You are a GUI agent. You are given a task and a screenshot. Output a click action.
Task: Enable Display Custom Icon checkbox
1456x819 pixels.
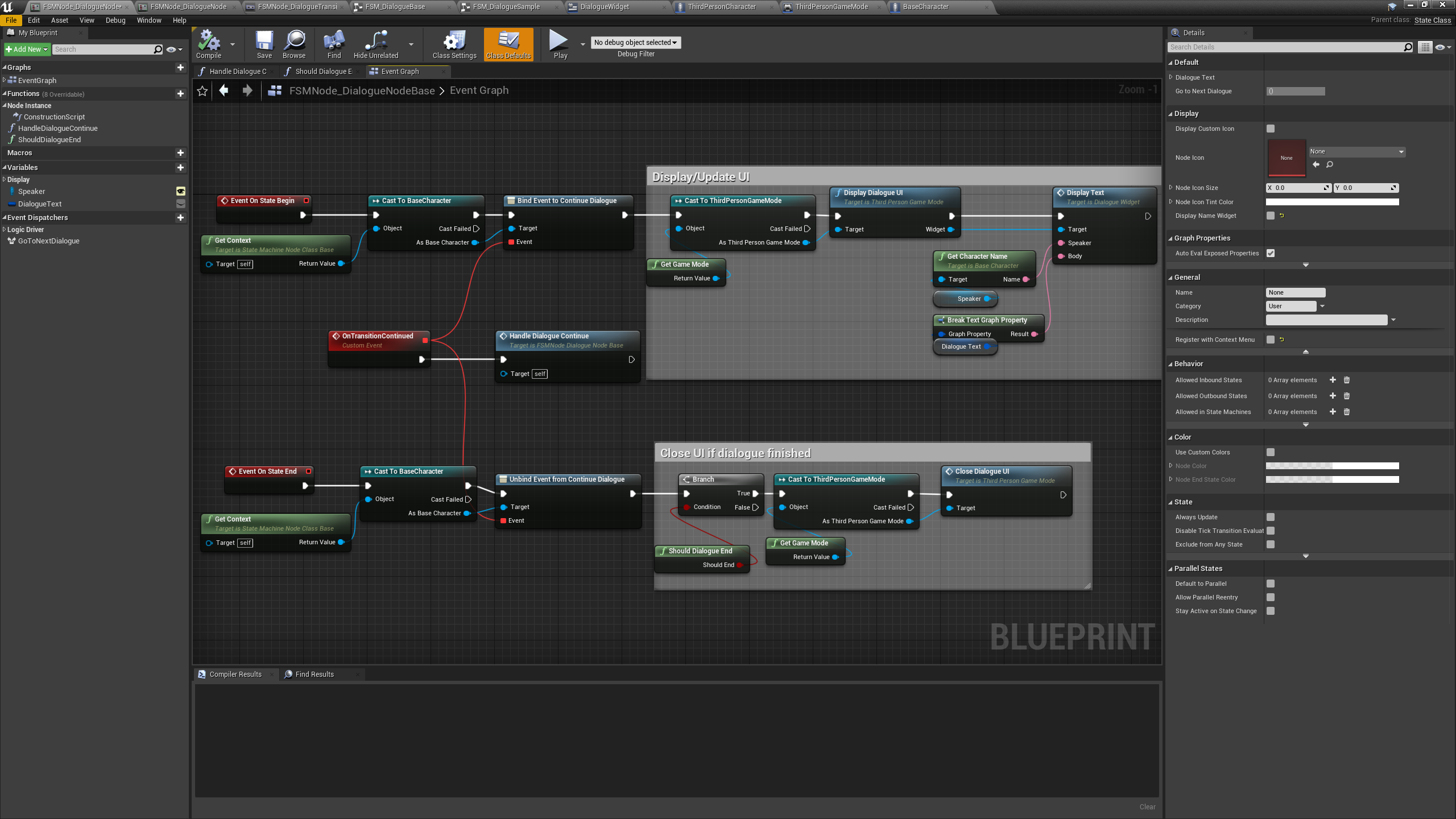pyautogui.click(x=1270, y=129)
